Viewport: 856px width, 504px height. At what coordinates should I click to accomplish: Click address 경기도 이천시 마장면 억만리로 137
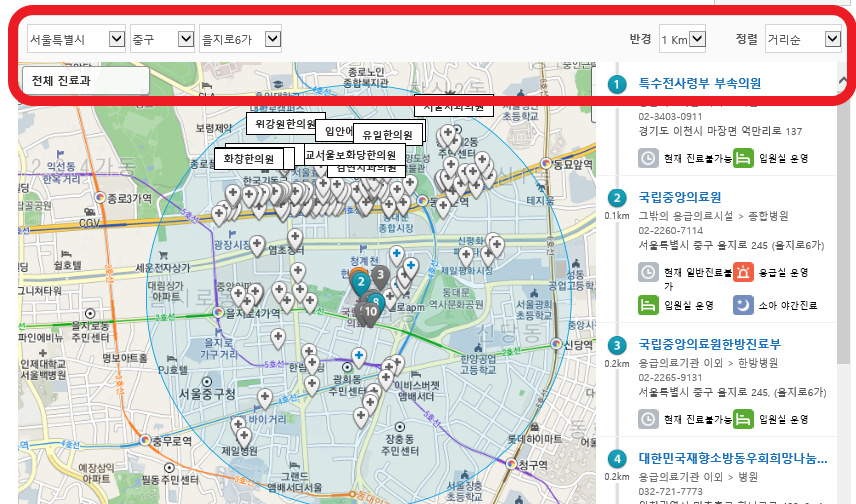pos(720,131)
